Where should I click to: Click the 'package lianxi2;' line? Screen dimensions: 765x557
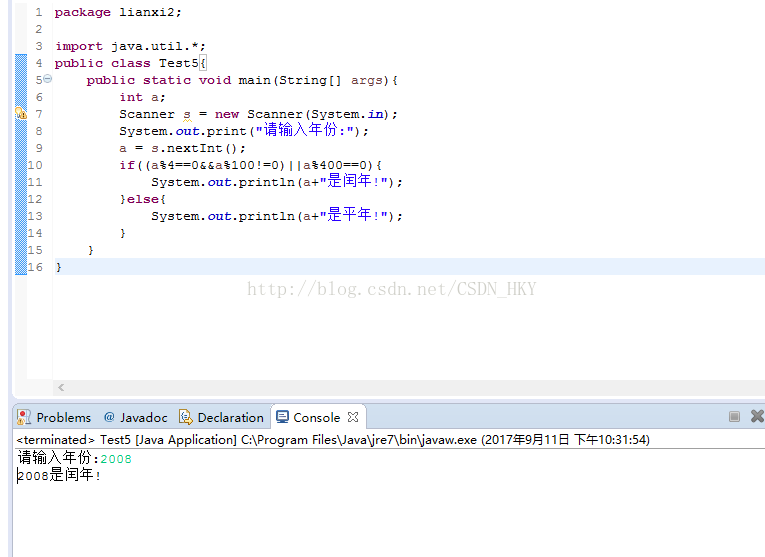pos(118,12)
